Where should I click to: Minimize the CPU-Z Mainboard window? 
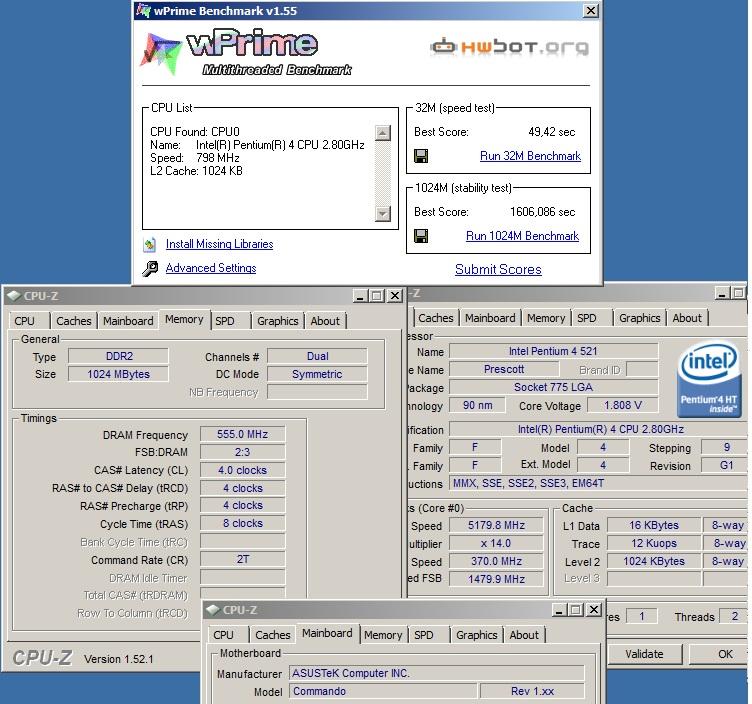pos(560,610)
